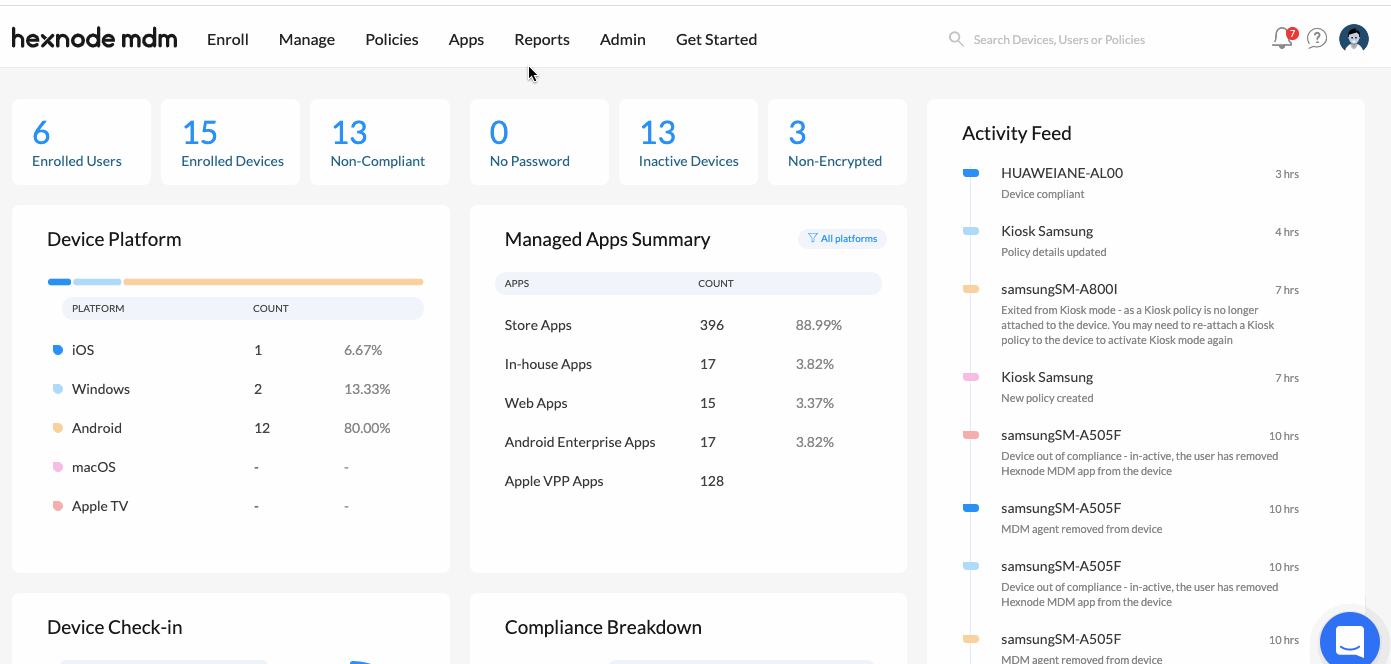The image size is (1391, 664).
Task: Click the Device Check-in heading
Action: point(114,627)
